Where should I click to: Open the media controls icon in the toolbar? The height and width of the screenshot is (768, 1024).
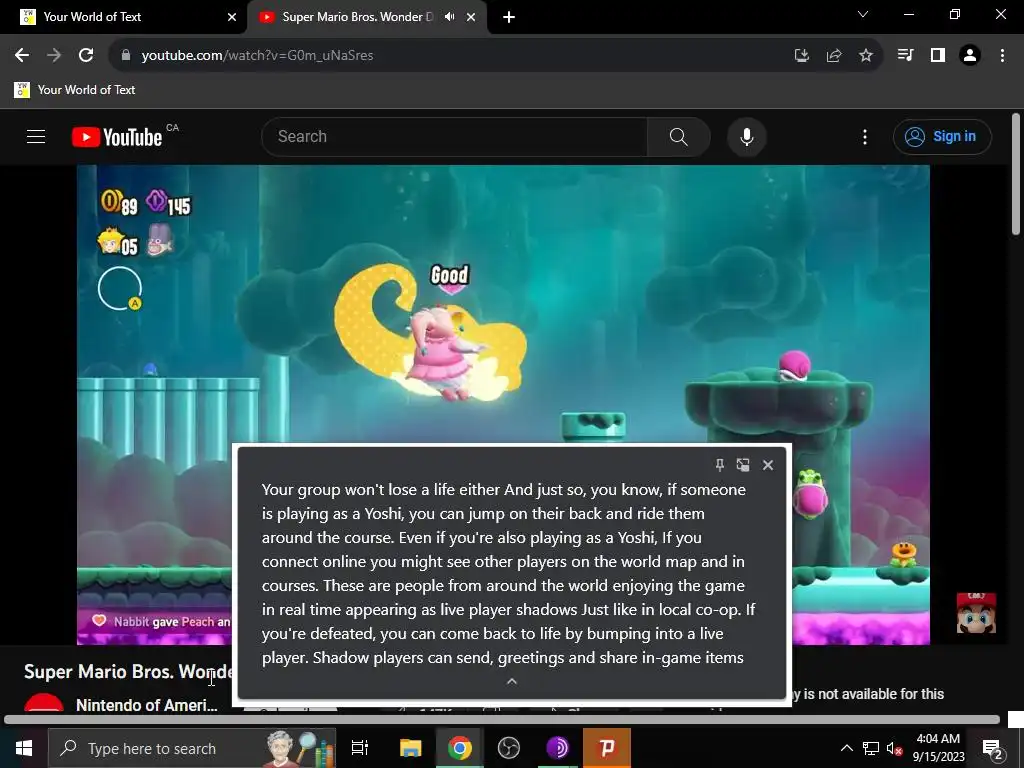pyautogui.click(x=905, y=55)
